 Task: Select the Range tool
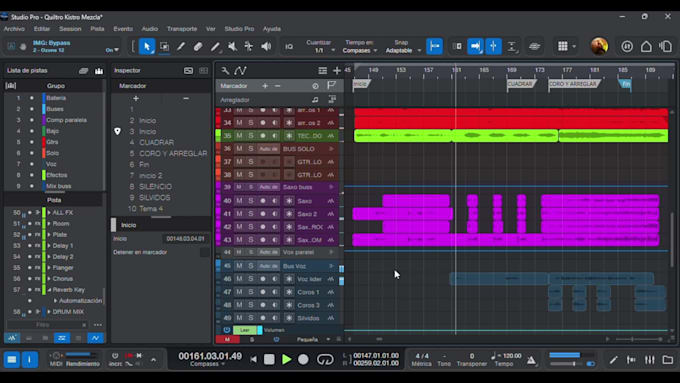164,46
